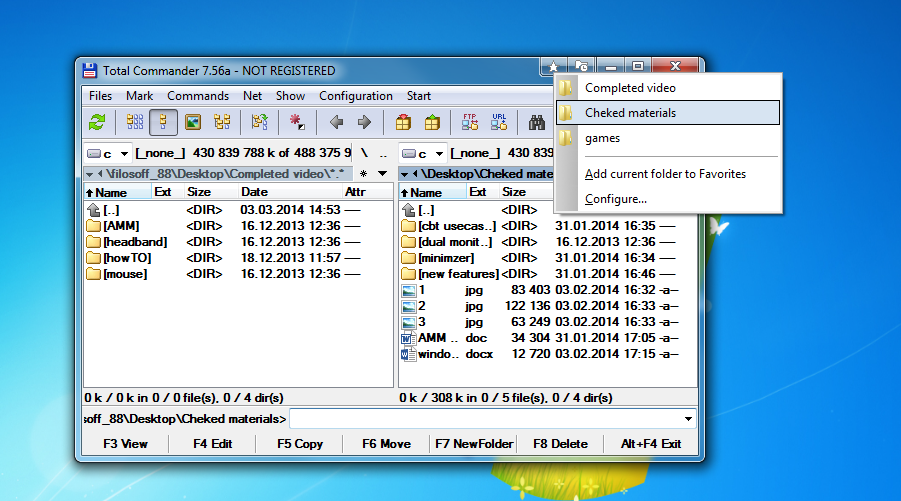The height and width of the screenshot is (501, 901).
Task: Click the folder history icon in title bar
Action: [582, 66]
